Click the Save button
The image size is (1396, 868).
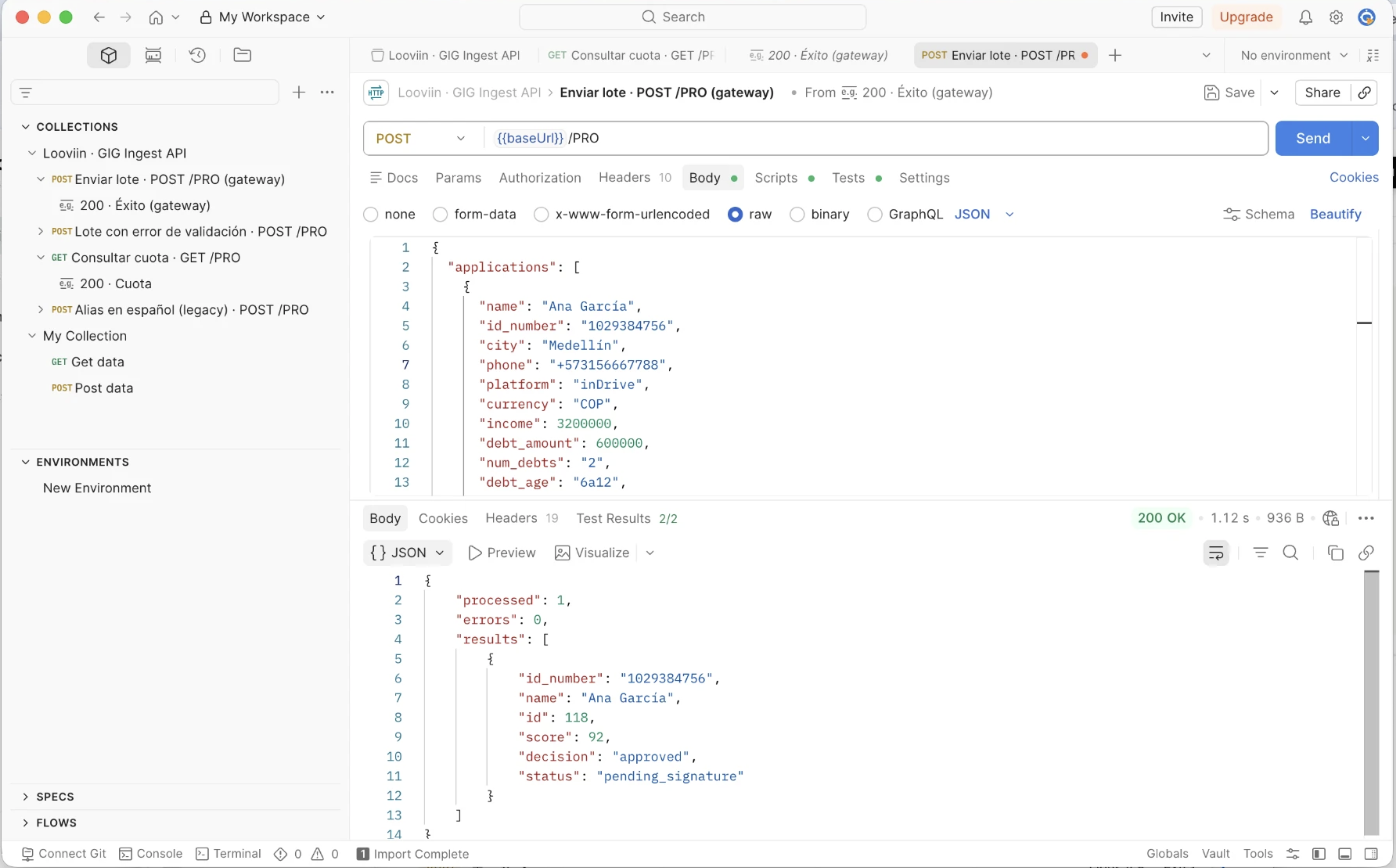pyautogui.click(x=1229, y=92)
